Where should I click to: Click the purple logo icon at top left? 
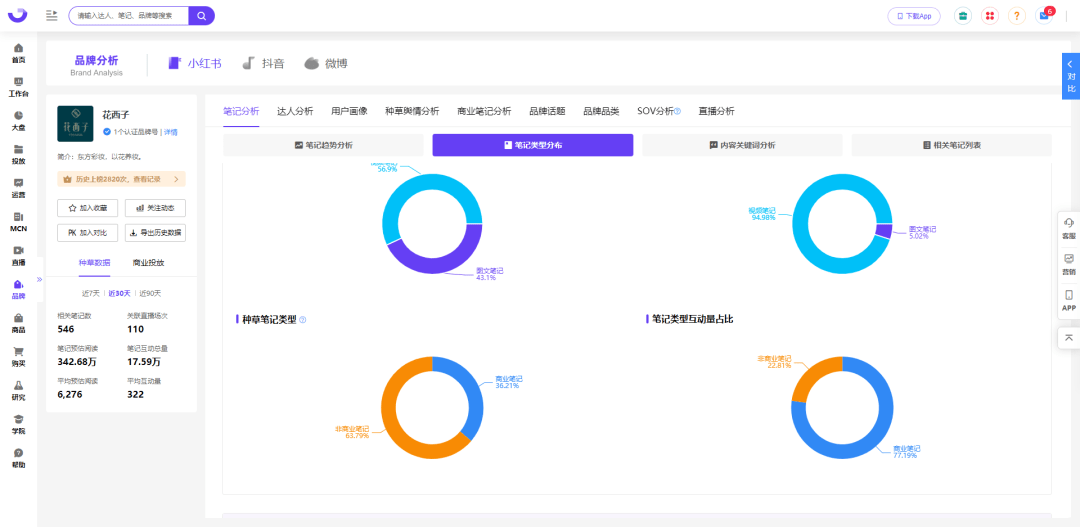click(x=17, y=14)
